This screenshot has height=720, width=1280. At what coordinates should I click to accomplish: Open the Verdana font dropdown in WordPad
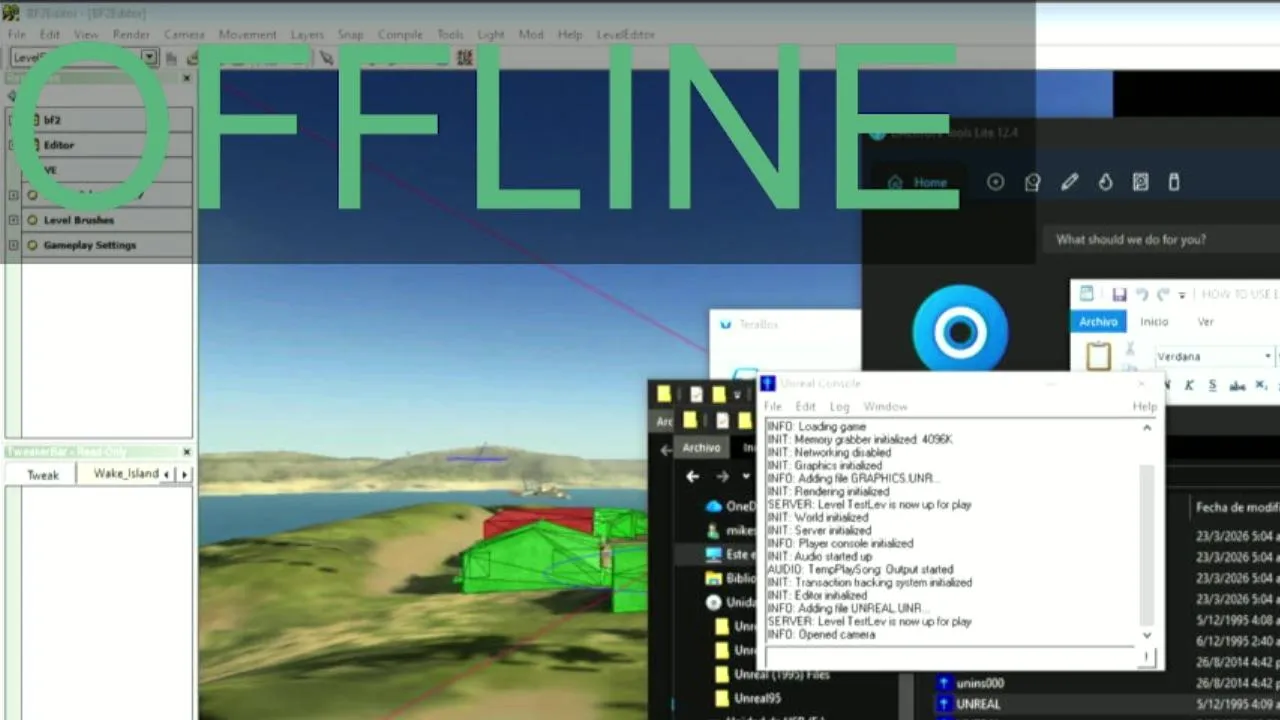click(1268, 356)
